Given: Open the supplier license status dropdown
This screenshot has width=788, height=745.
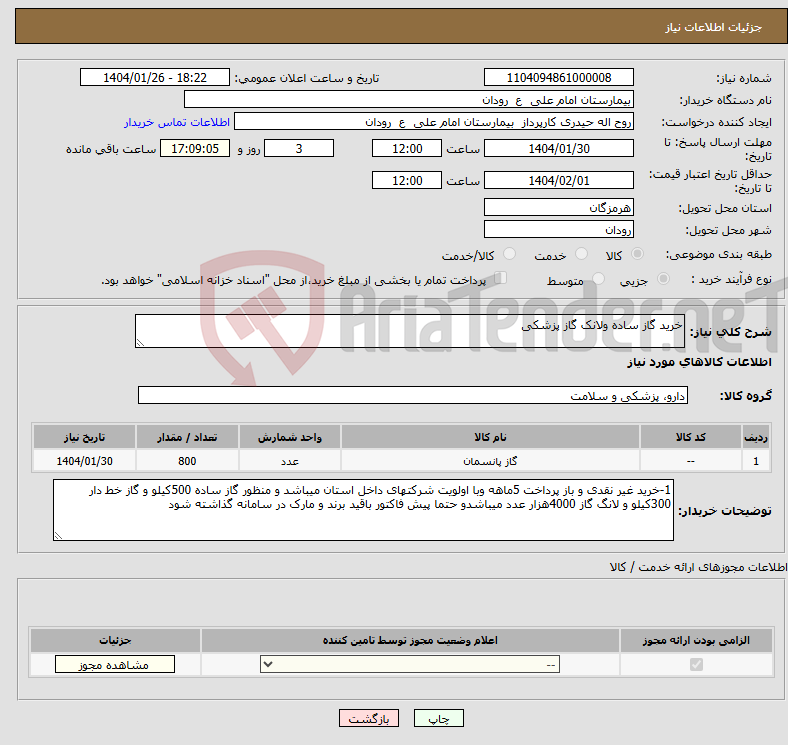Looking at the screenshot, I should [410, 665].
